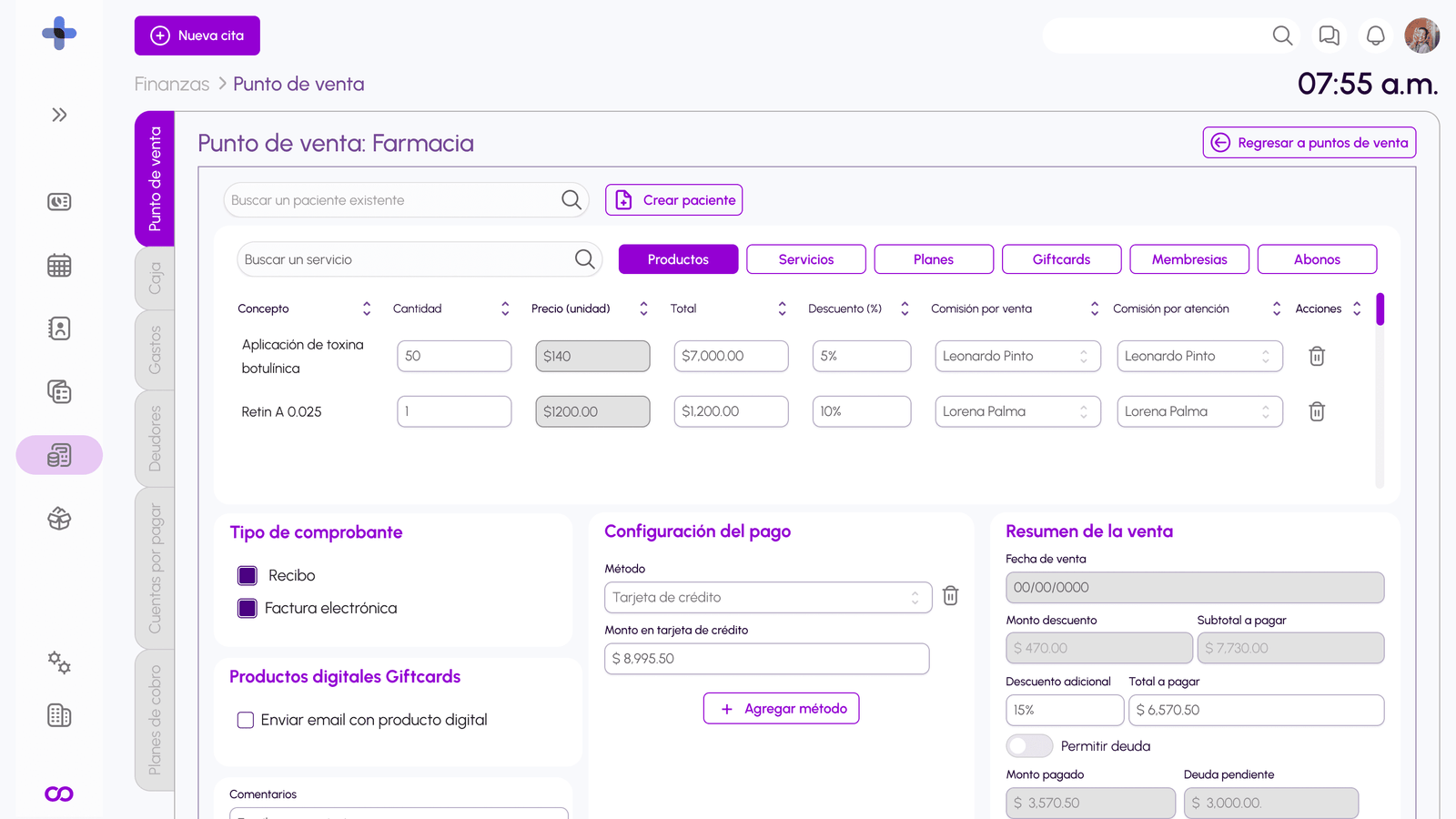This screenshot has height=819, width=1456.
Task: Open Lorena Palma comisión por atención dropdown
Action: 1198,412
